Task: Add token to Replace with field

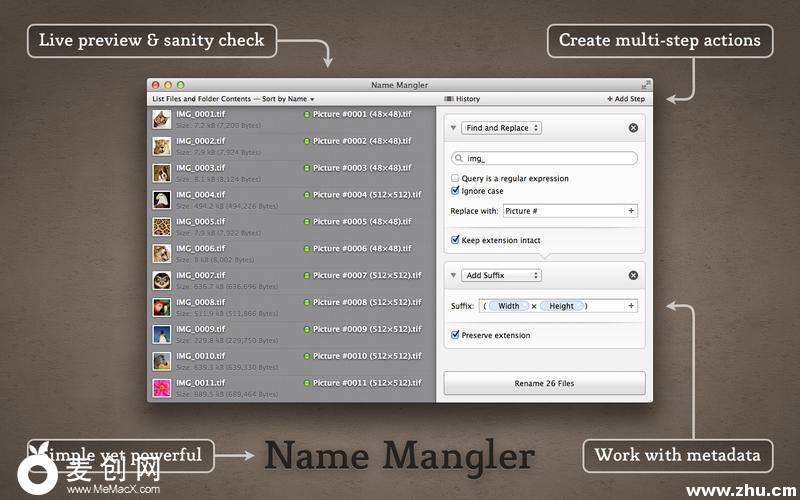Action: pyautogui.click(x=631, y=211)
